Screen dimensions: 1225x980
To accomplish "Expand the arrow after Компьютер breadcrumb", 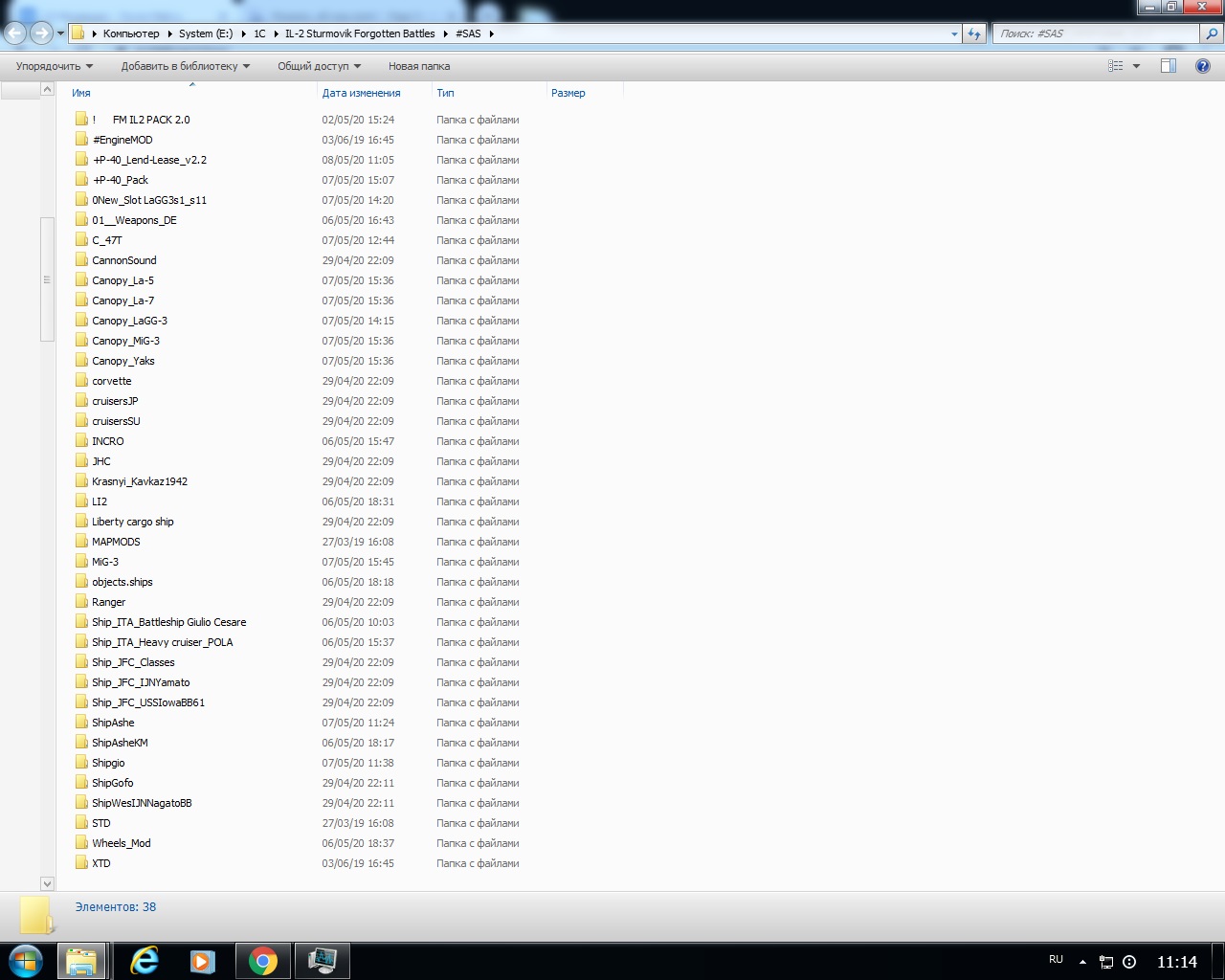I will point(169,33).
